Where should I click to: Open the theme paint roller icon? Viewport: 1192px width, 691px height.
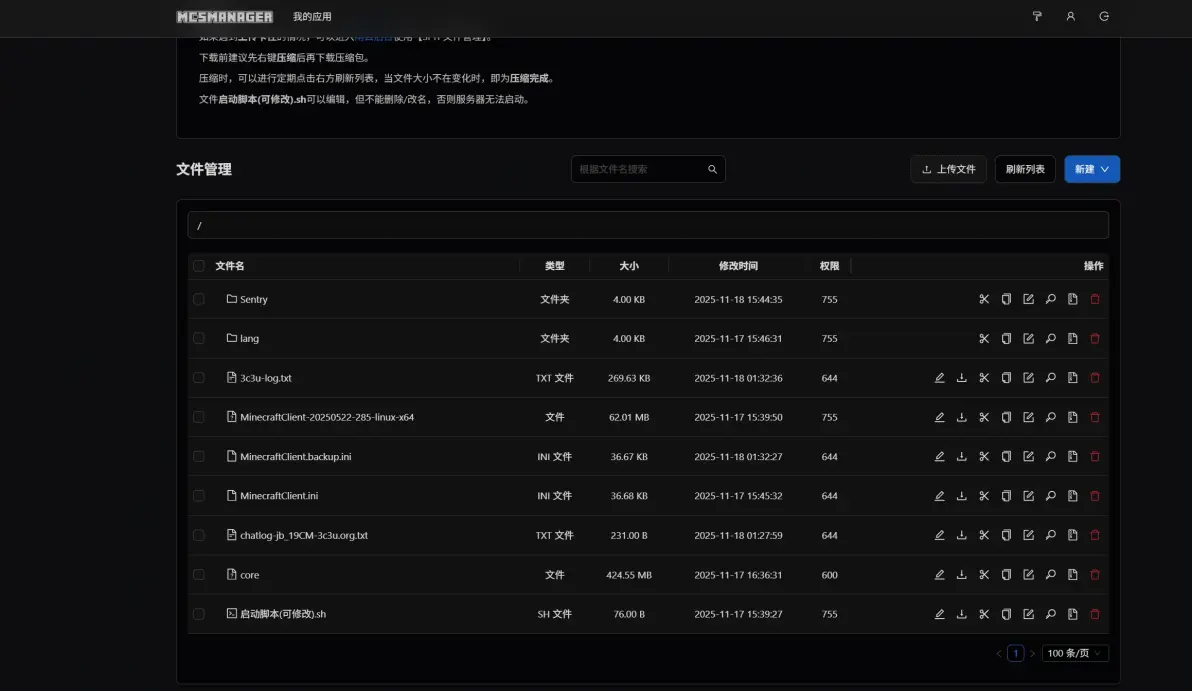pos(1037,17)
